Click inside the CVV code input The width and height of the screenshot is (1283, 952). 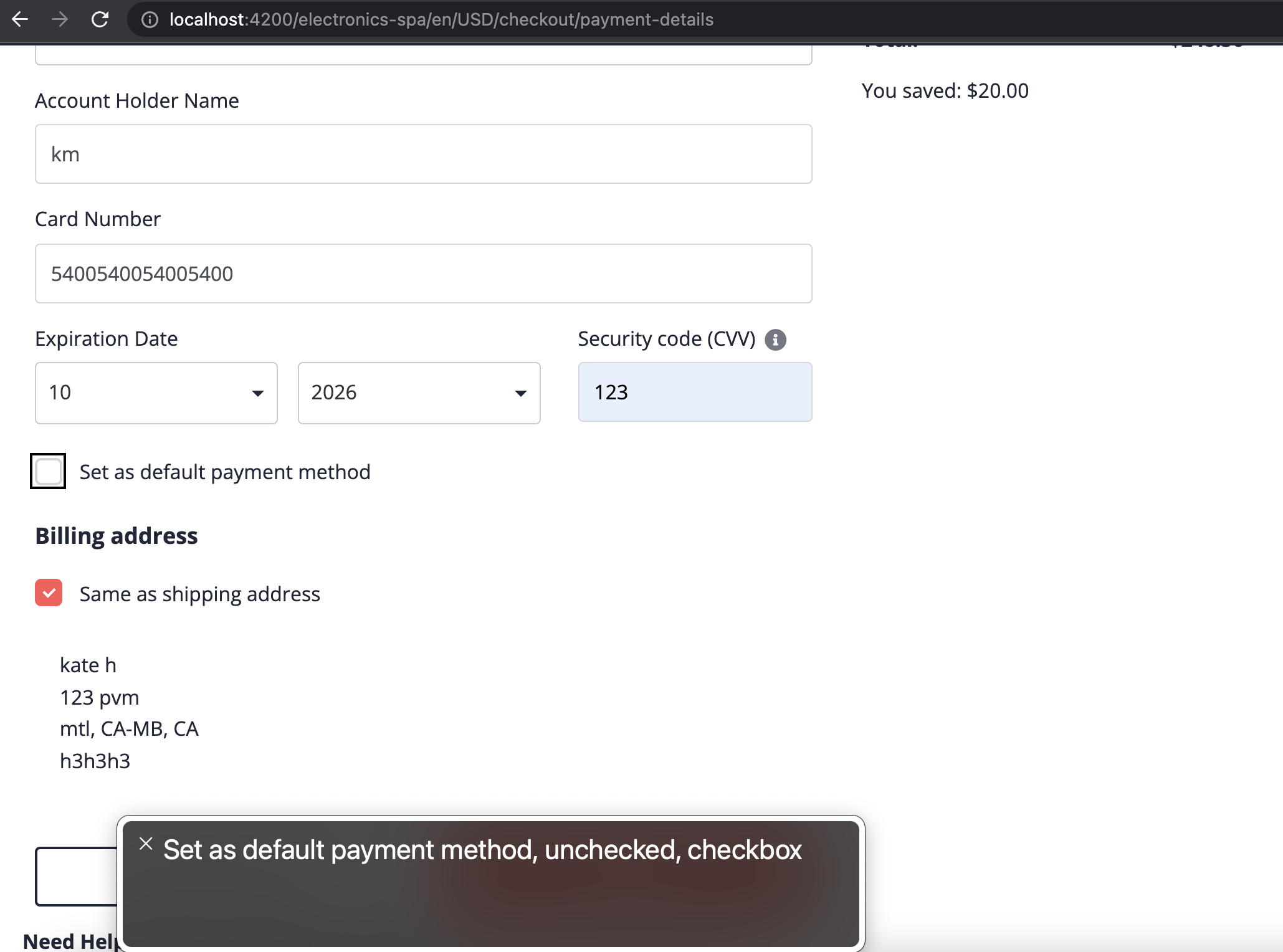694,392
